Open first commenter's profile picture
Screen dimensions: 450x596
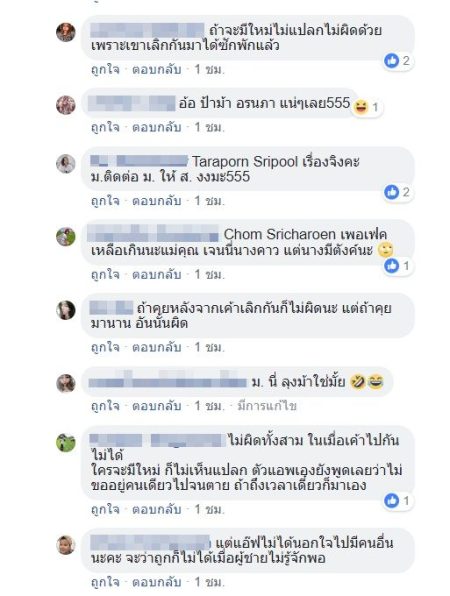coord(66,32)
